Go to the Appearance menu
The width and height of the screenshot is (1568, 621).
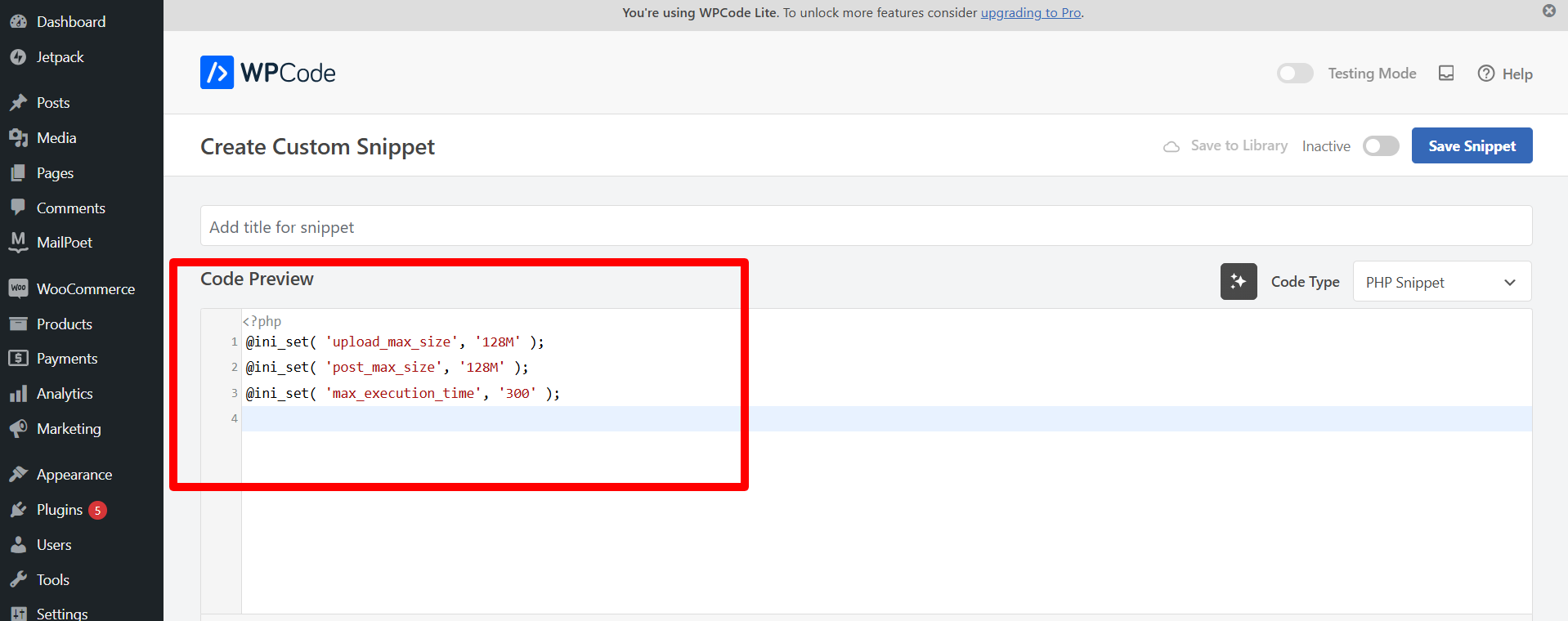pyautogui.click(x=74, y=475)
